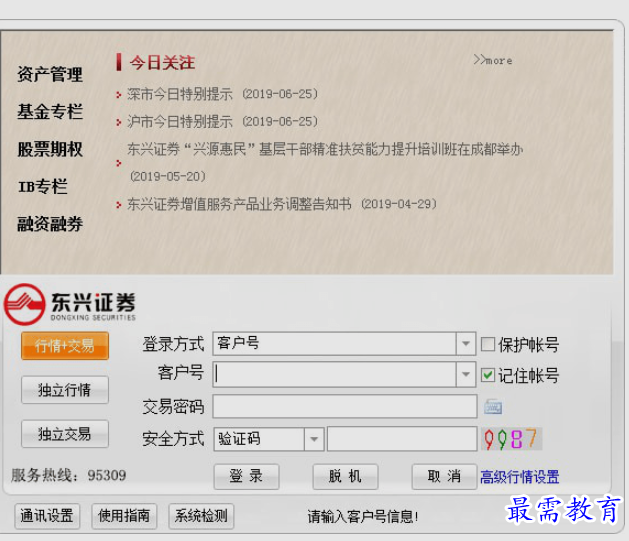Screen dimensions: 629x541
Task: Open 使用指南 button
Action: tap(124, 516)
